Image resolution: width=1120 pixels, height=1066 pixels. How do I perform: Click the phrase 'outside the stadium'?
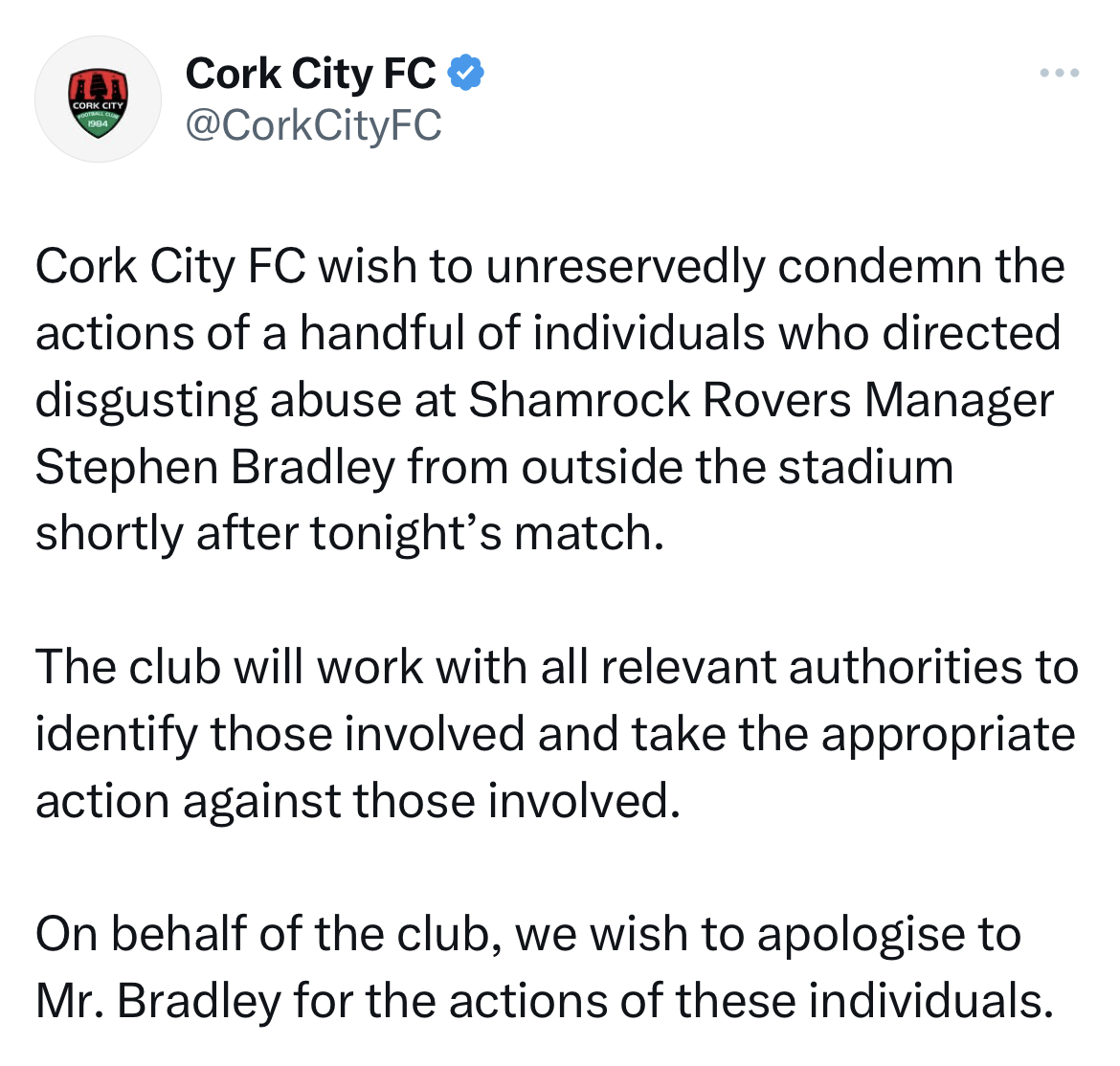point(737,468)
